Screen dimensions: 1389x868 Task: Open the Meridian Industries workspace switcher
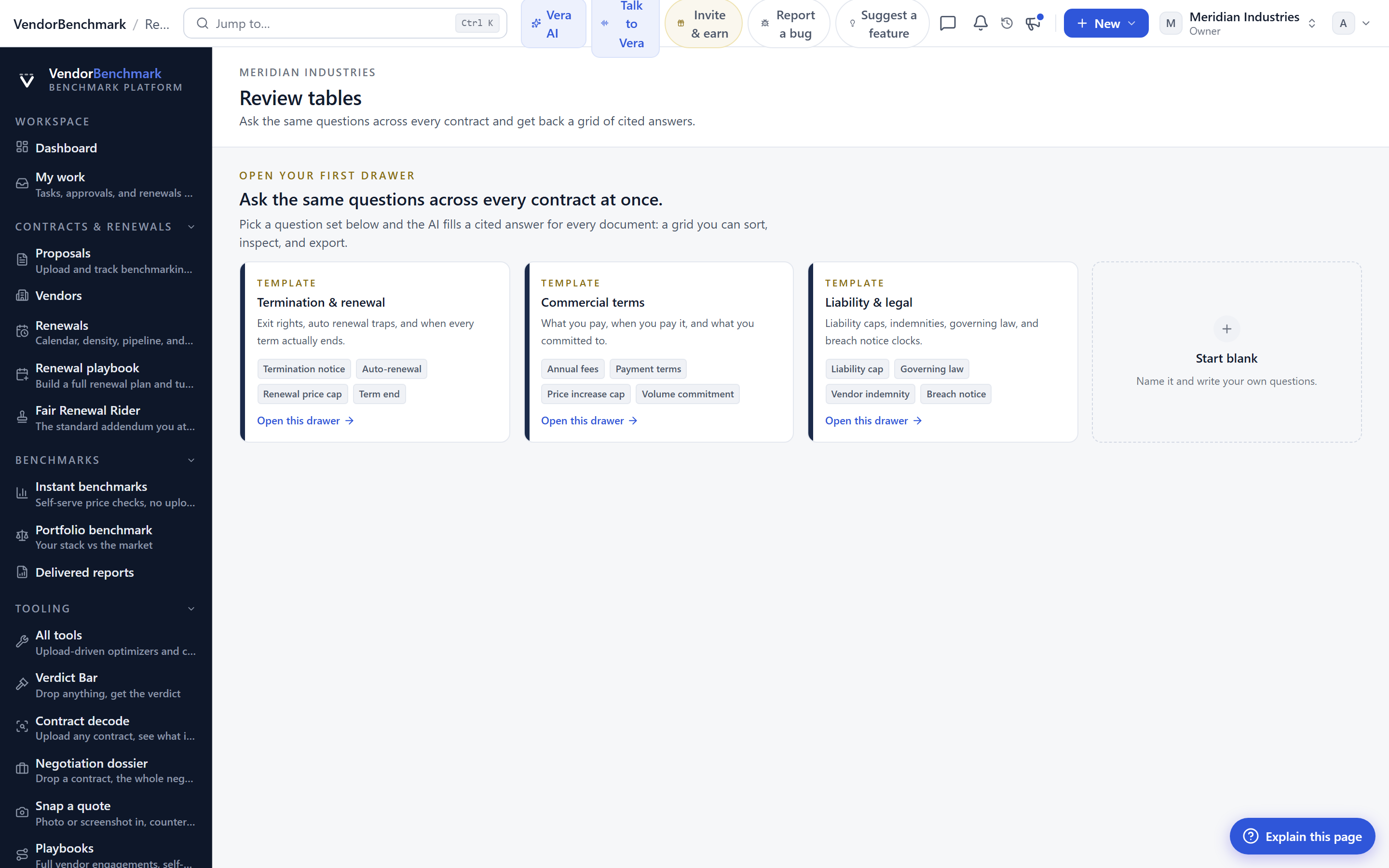[1238, 24]
